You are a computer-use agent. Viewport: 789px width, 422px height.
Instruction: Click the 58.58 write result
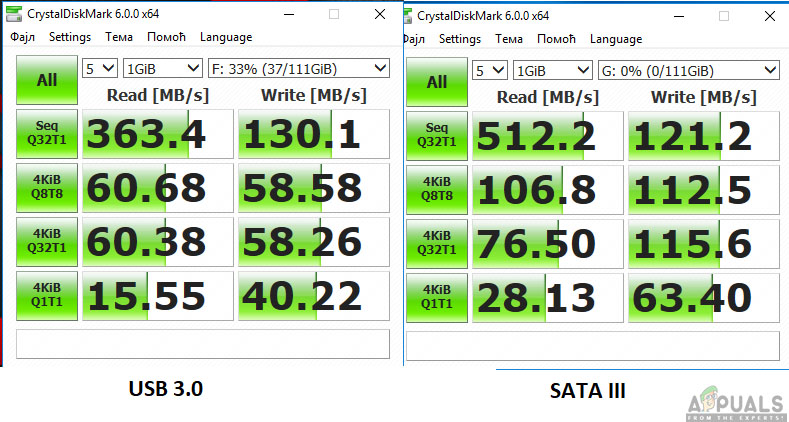click(314, 188)
